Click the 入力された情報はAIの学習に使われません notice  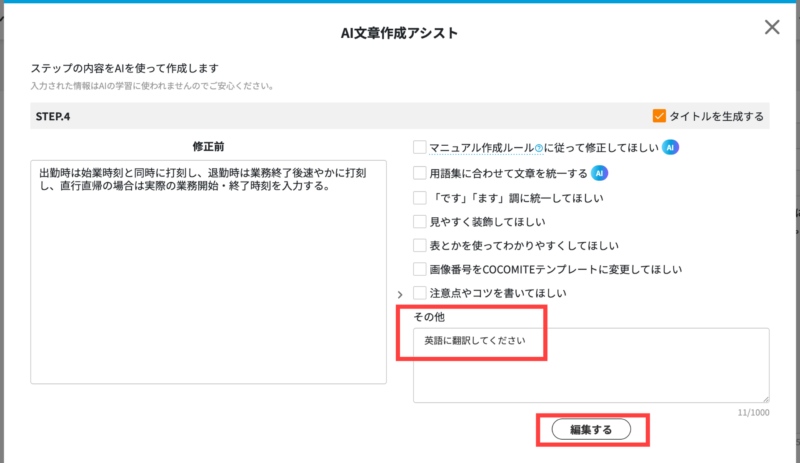152,86
